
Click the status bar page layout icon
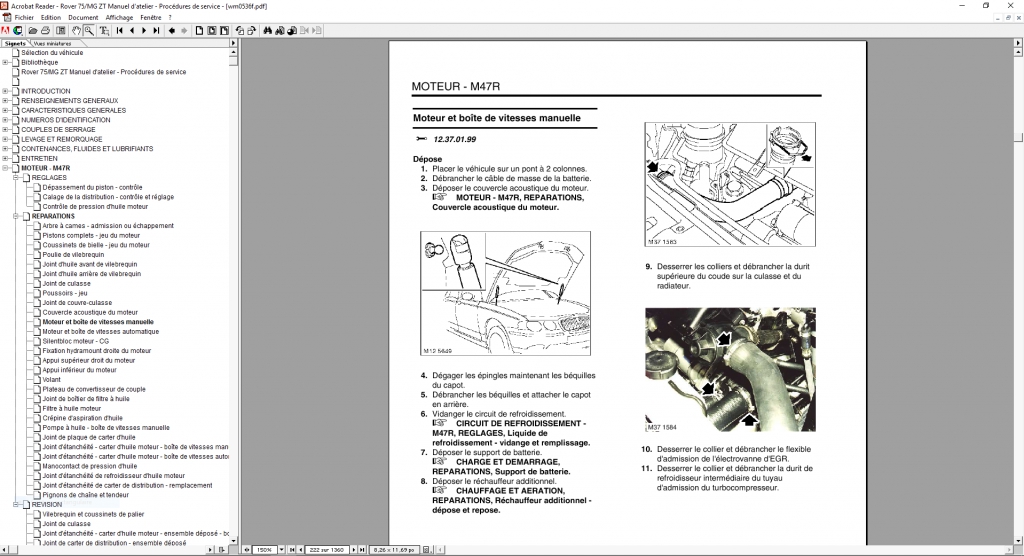[426, 549]
